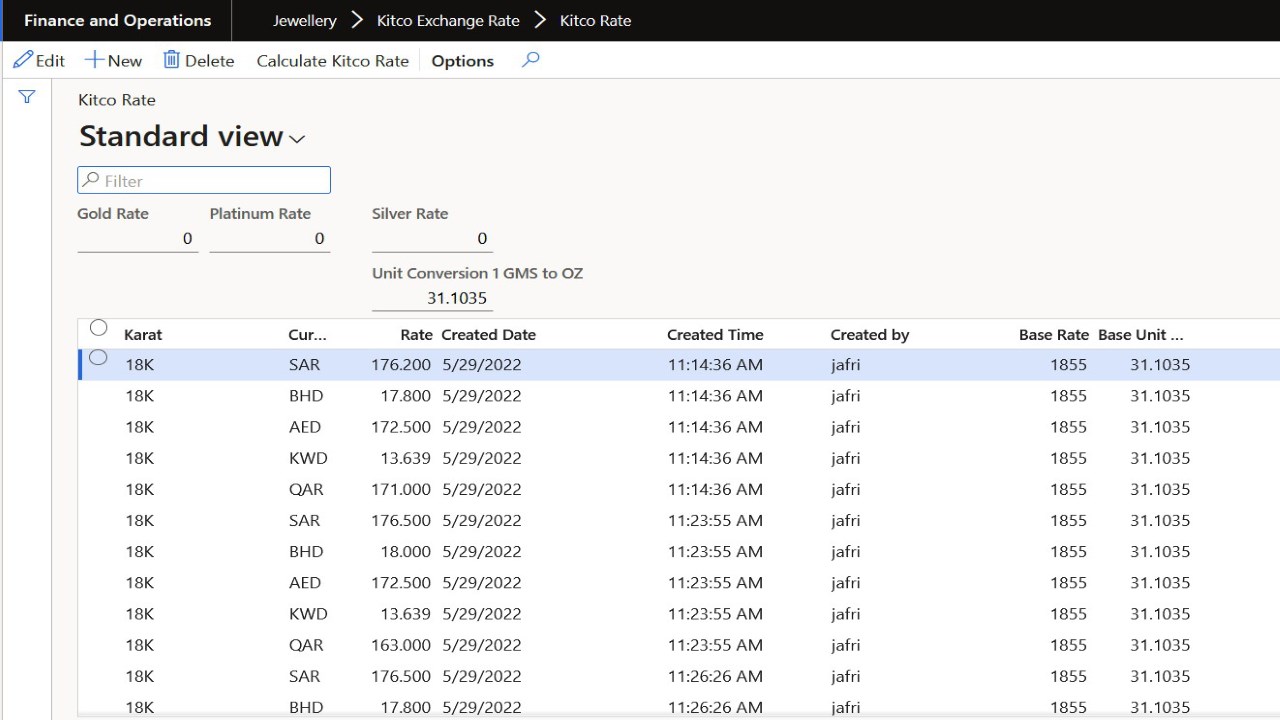The image size is (1280, 720).
Task: Click the breadcrumb chevron after Kitco Exchange Rate
Action: (540, 20)
